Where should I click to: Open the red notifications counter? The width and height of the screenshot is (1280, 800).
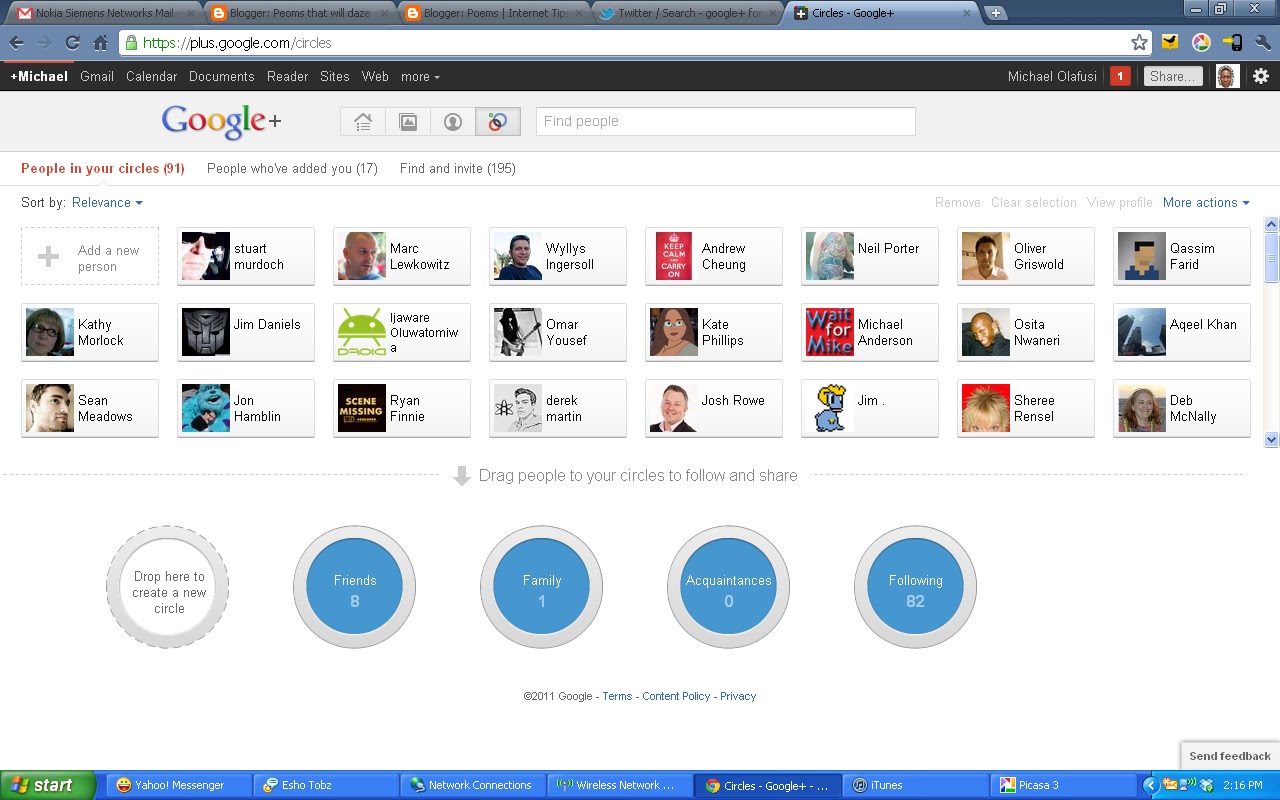click(1120, 76)
